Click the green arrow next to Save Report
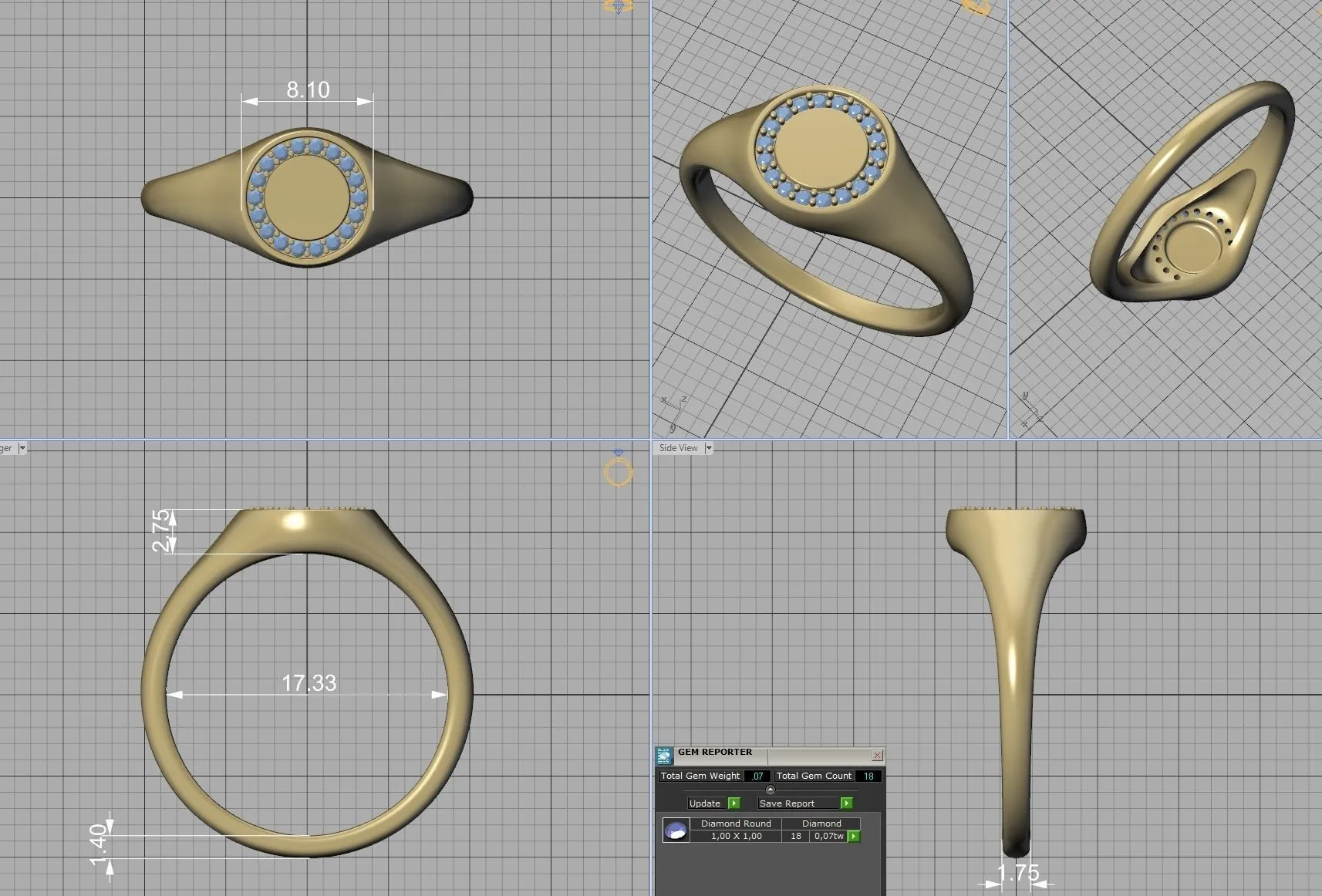Image resolution: width=1322 pixels, height=896 pixels. pyautogui.click(x=846, y=803)
